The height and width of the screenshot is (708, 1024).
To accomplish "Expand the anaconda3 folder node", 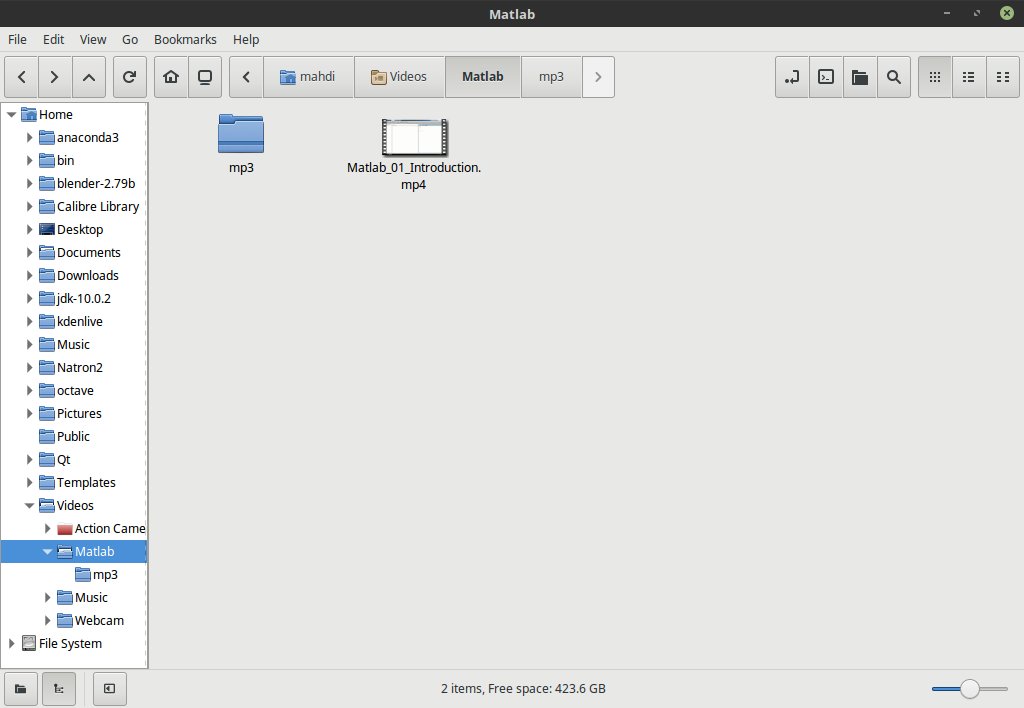I will (x=29, y=137).
